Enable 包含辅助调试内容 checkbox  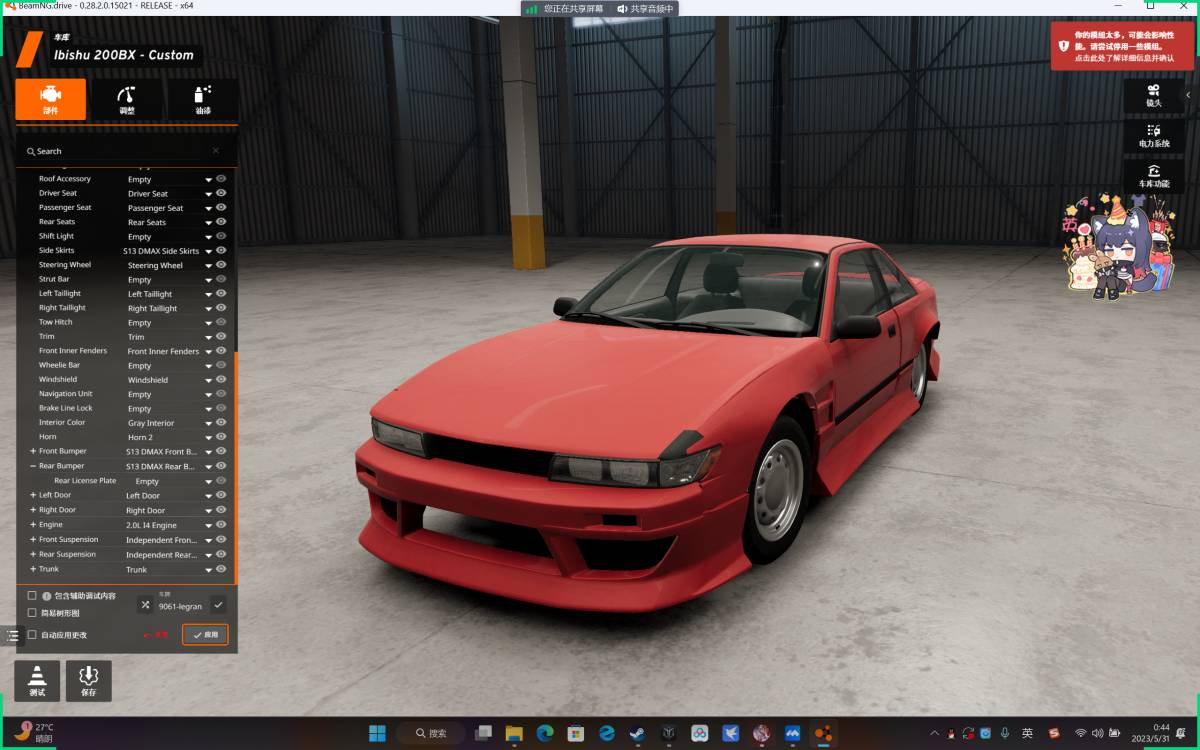pyautogui.click(x=32, y=596)
